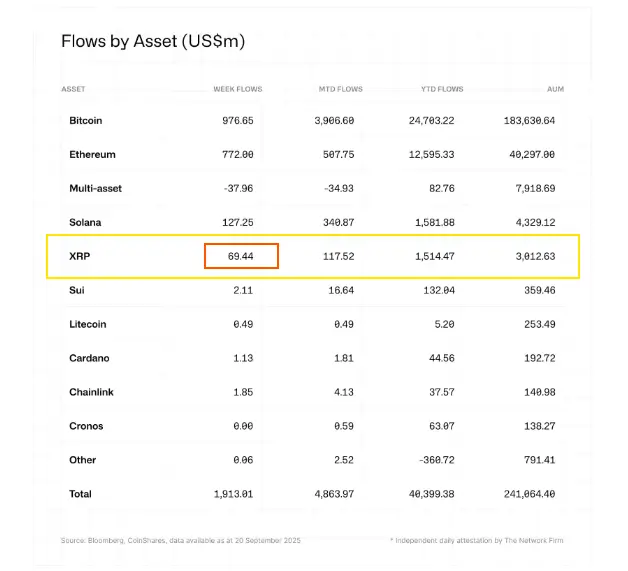Select the Ethereum asset name
The width and height of the screenshot is (628, 571).
[92, 155]
